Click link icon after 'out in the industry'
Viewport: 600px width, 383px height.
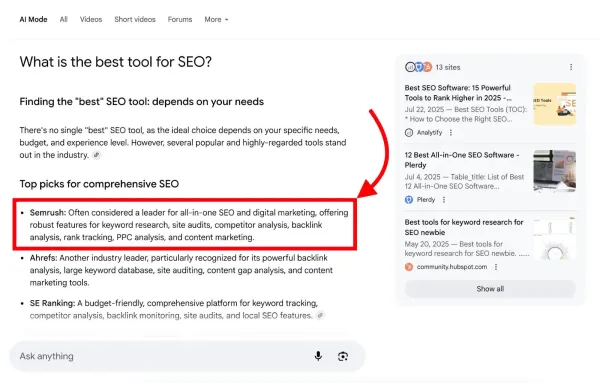pyautogui.click(x=96, y=155)
